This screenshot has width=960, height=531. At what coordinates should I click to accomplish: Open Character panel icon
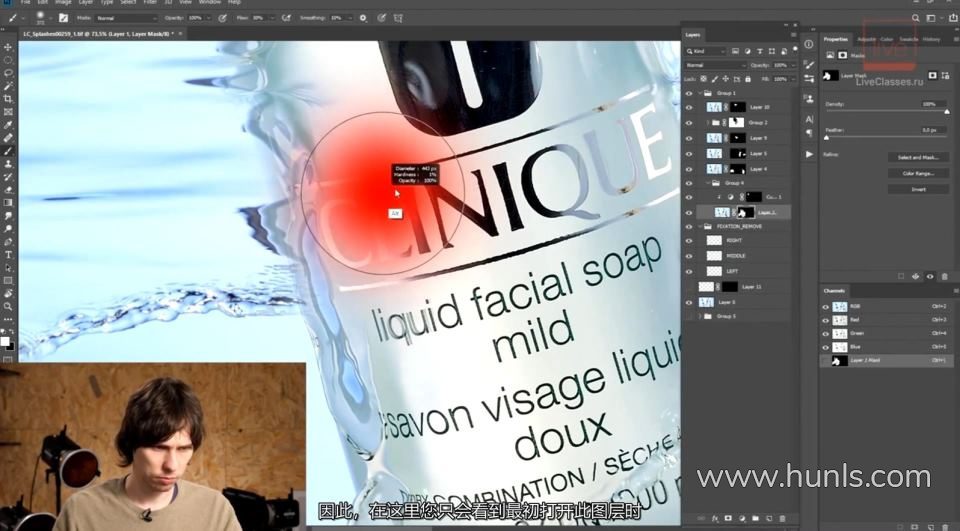click(x=809, y=119)
